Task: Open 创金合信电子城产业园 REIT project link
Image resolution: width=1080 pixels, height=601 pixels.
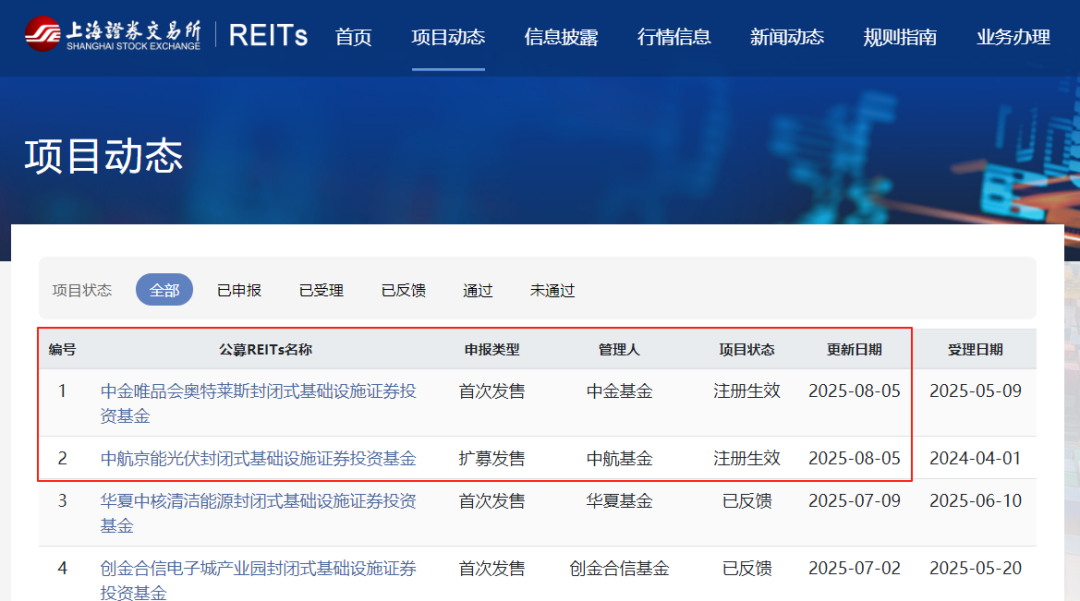Action: click(258, 580)
